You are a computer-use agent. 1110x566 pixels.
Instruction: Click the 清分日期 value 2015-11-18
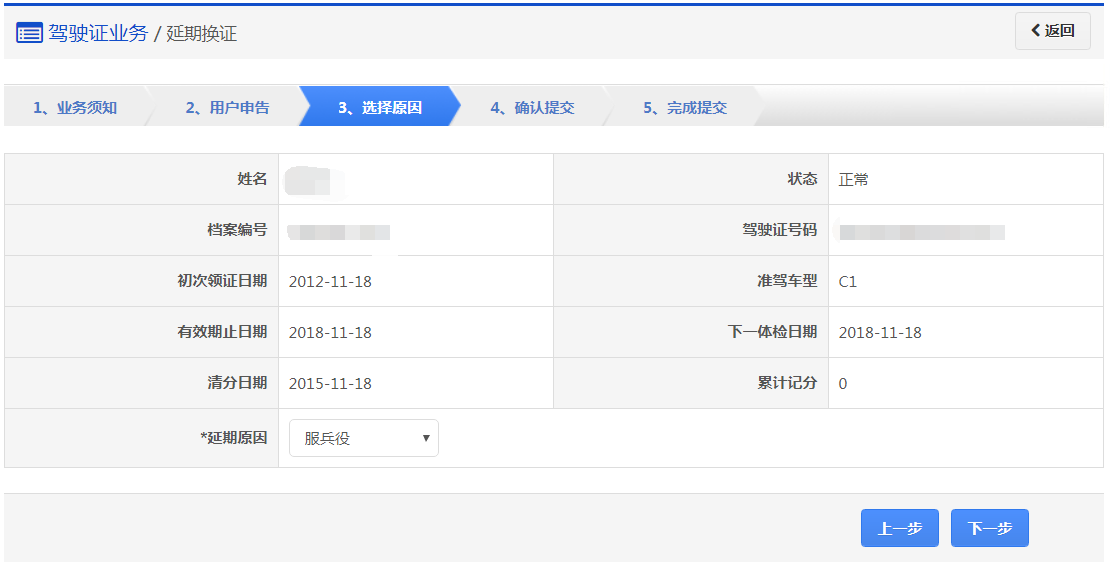pyautogui.click(x=330, y=384)
